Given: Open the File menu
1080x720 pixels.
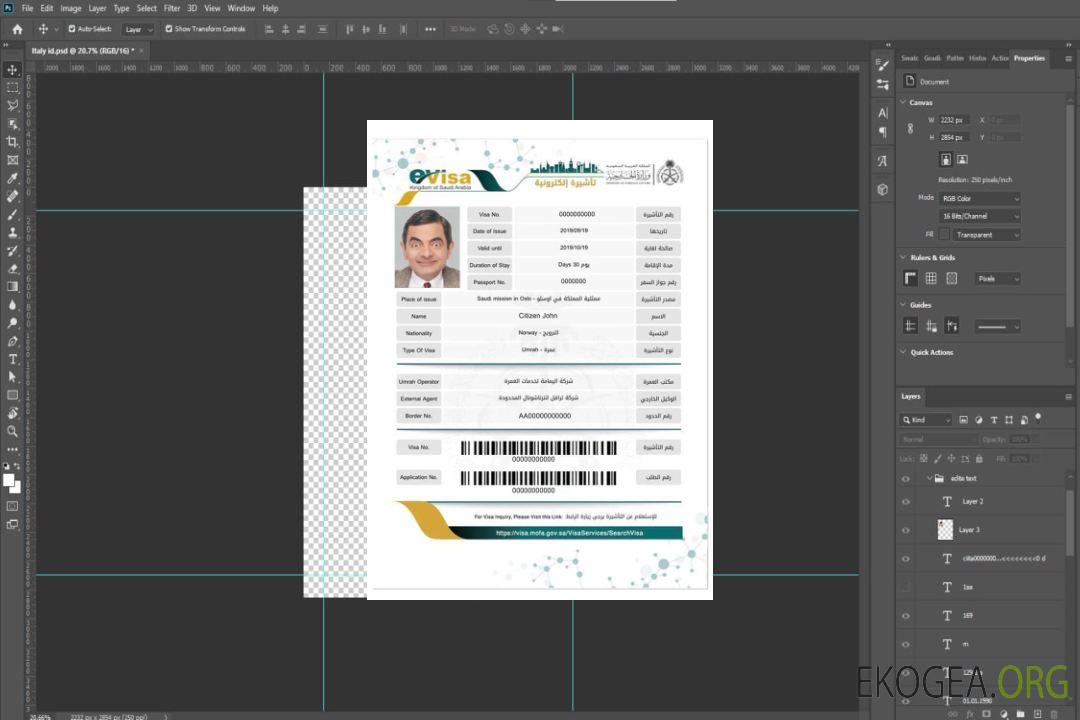Looking at the screenshot, I should coord(28,8).
